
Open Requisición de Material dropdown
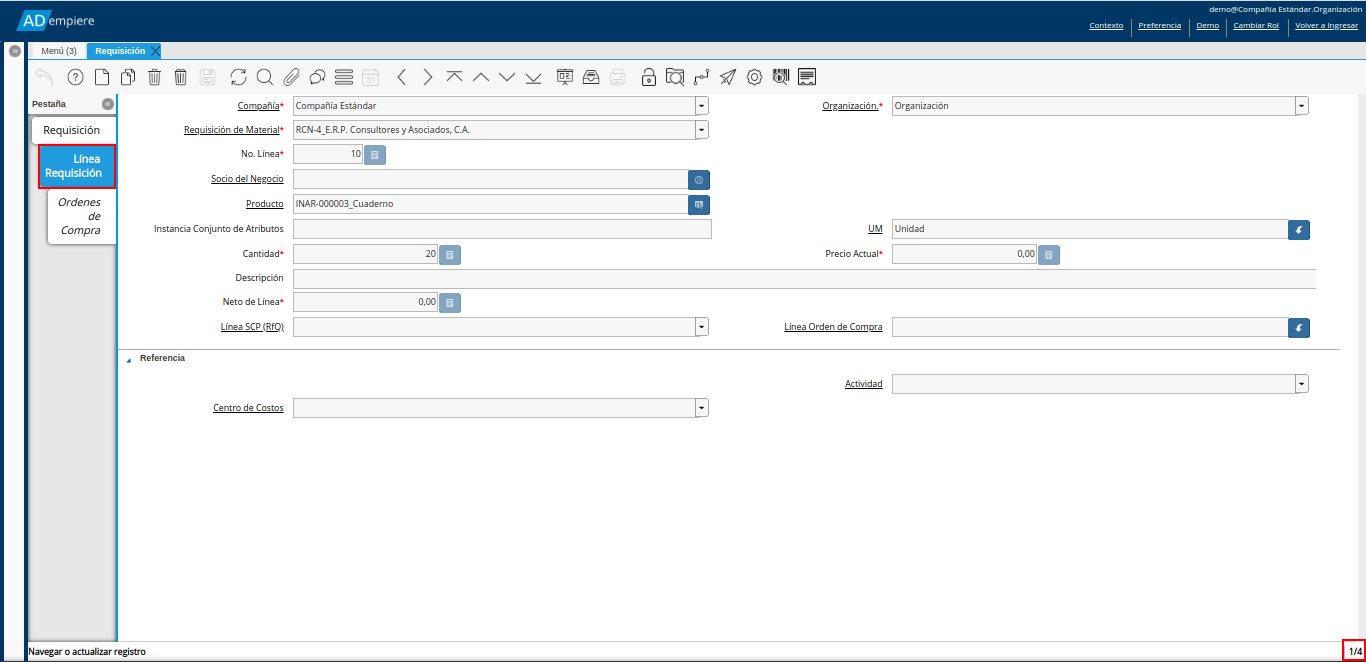tap(701, 130)
